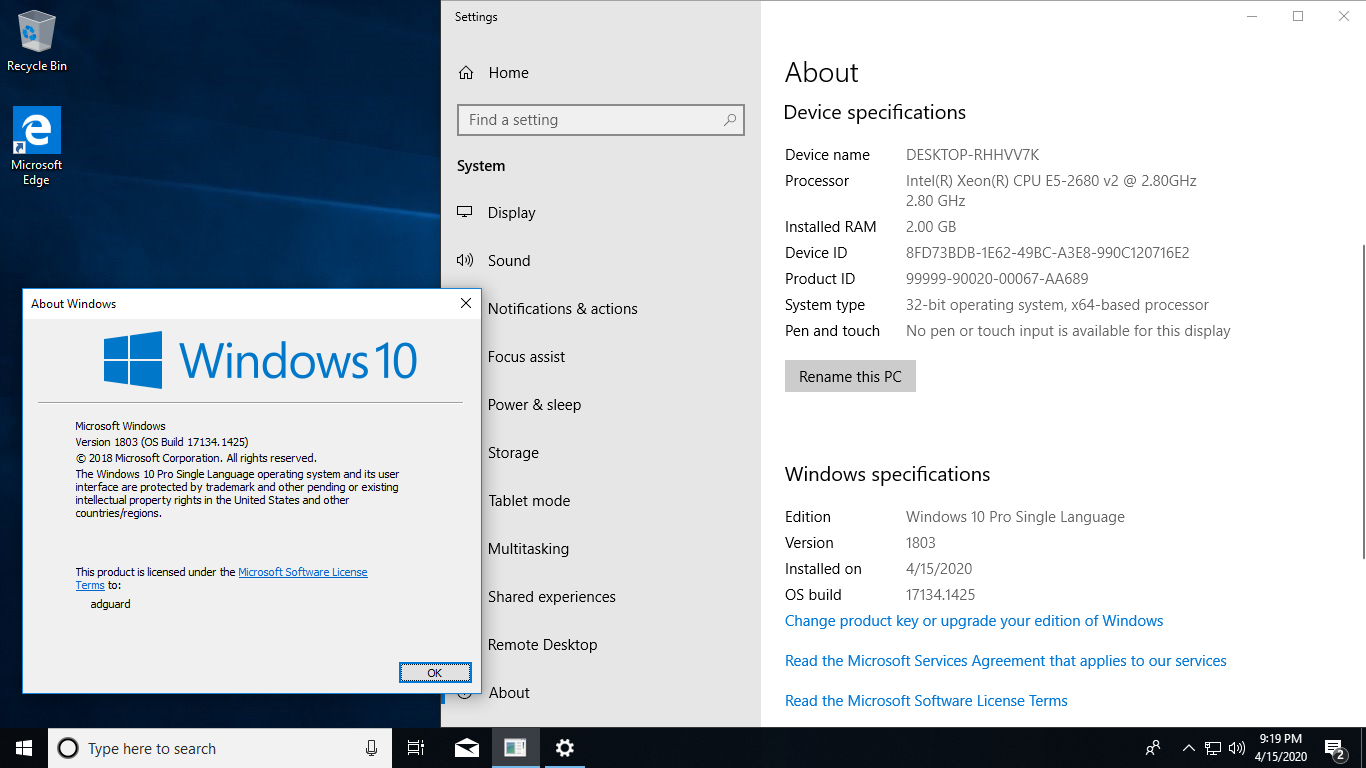Open the People icon in system tray
This screenshot has height=768, width=1366.
pyautogui.click(x=1153, y=748)
